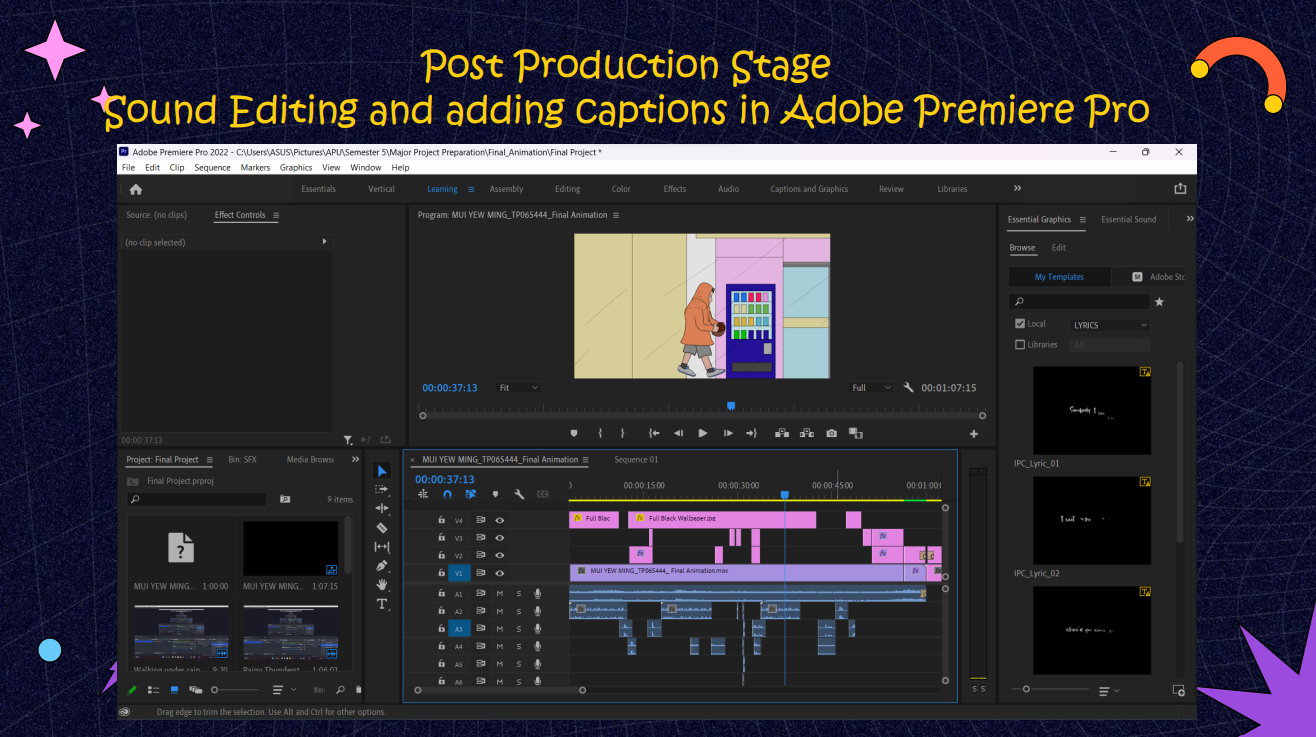This screenshot has height=737, width=1316.
Task: Step forward one frame
Action: click(x=728, y=433)
